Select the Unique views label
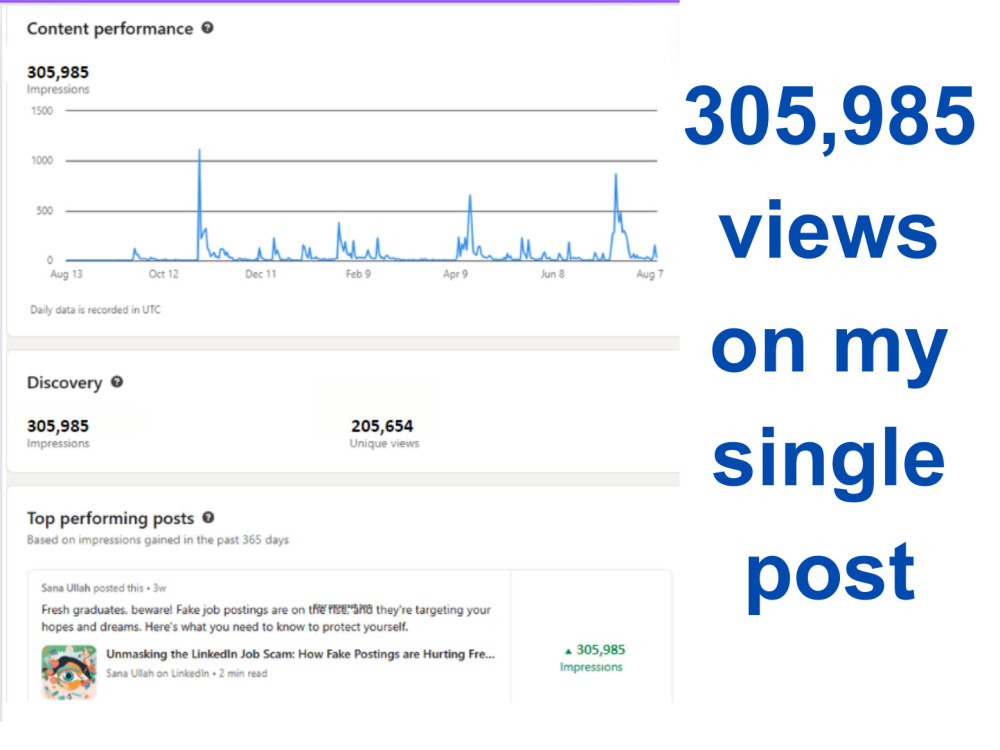The width and height of the screenshot is (1000, 750). coord(385,443)
